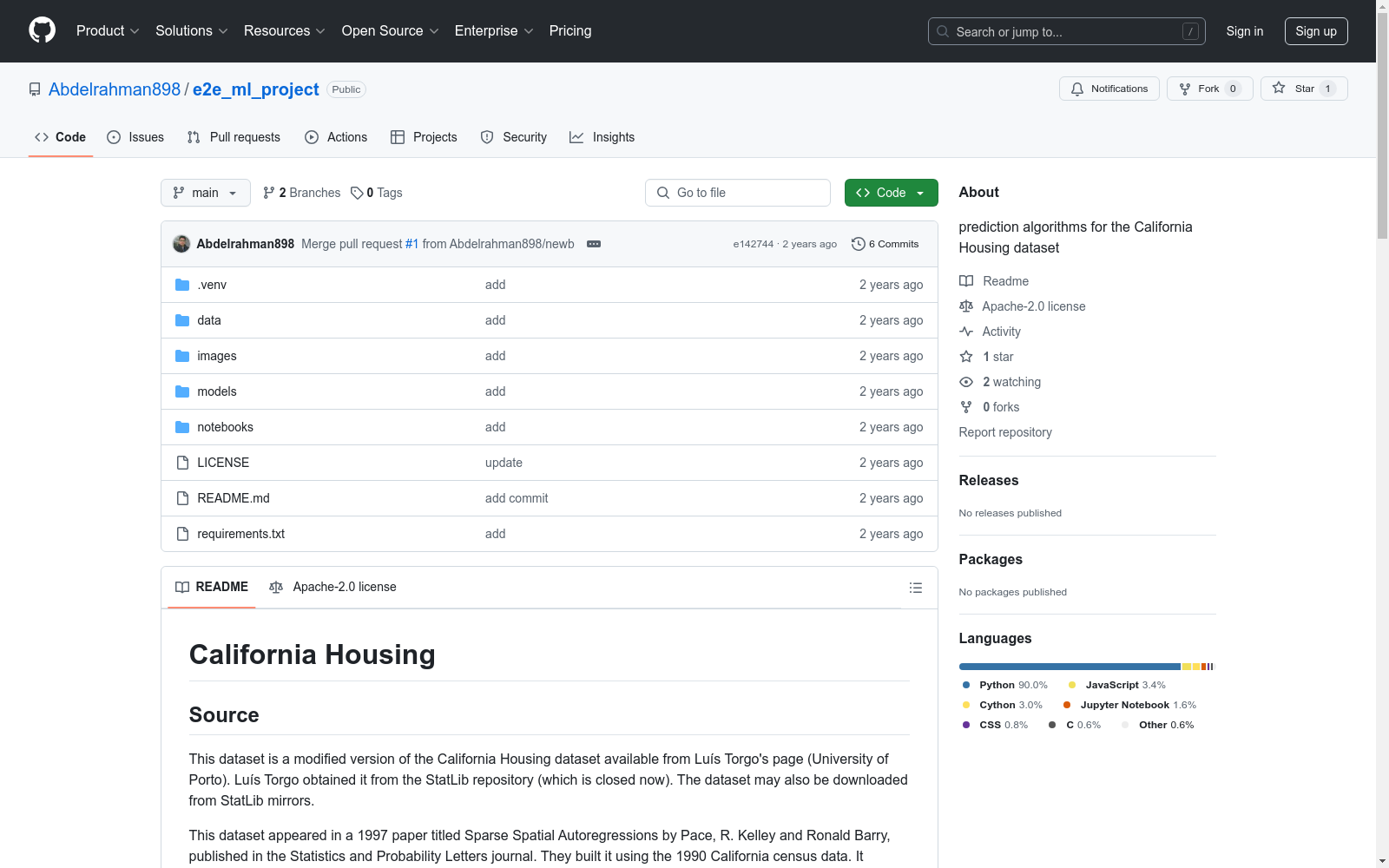Click the Python 90.0% language entry

click(1005, 685)
